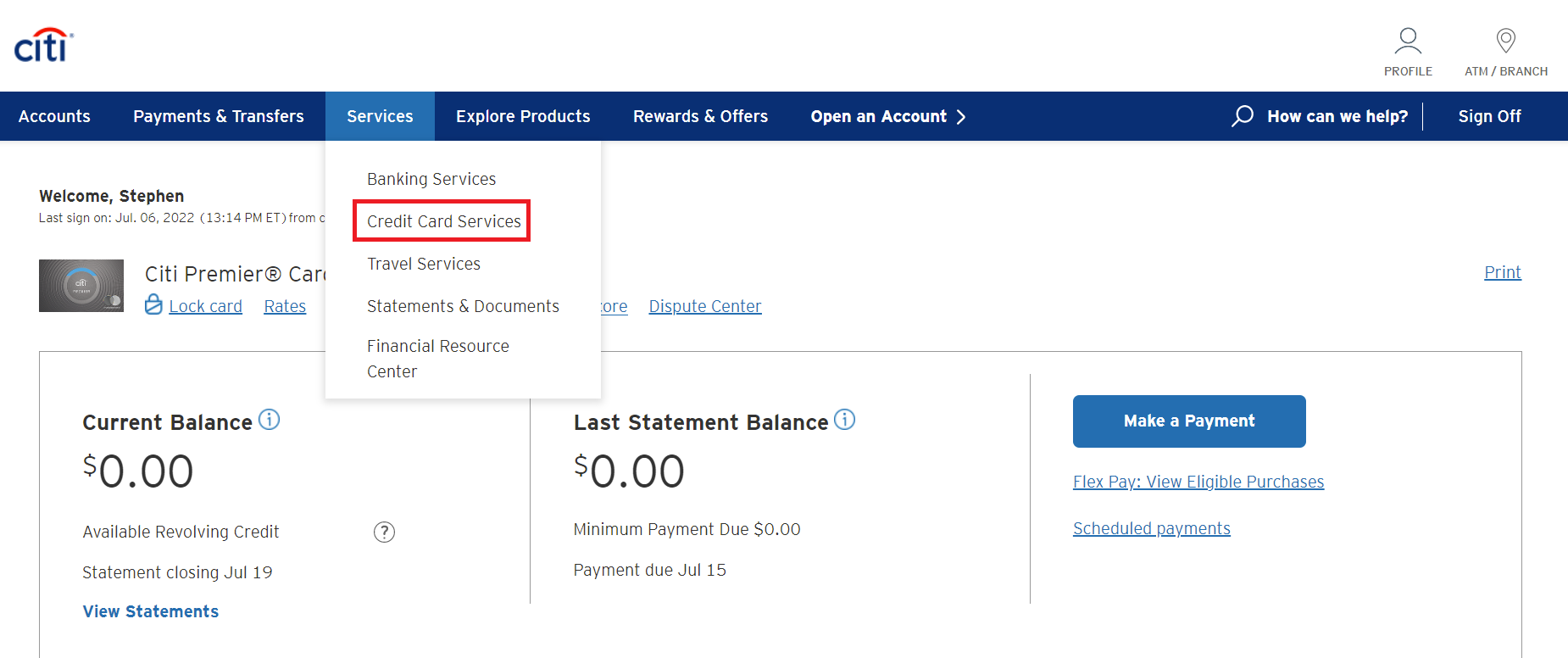Viewport: 1568px width, 658px height.
Task: Open the Accounts menu
Action: coord(54,116)
